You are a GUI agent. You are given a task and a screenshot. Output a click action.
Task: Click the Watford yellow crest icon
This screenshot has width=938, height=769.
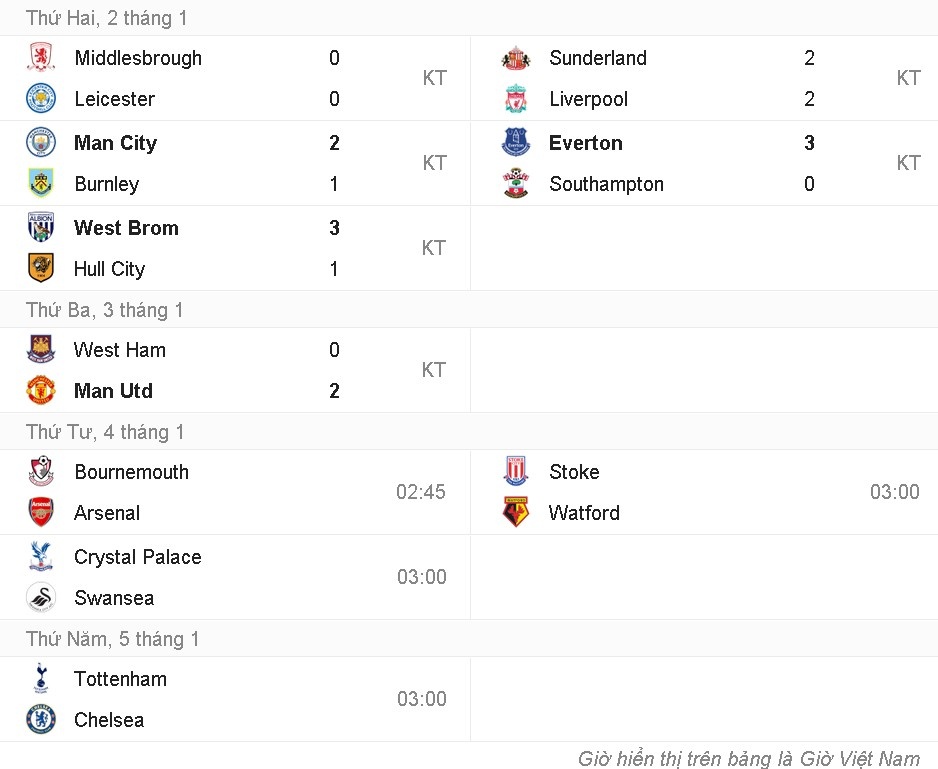[516, 513]
